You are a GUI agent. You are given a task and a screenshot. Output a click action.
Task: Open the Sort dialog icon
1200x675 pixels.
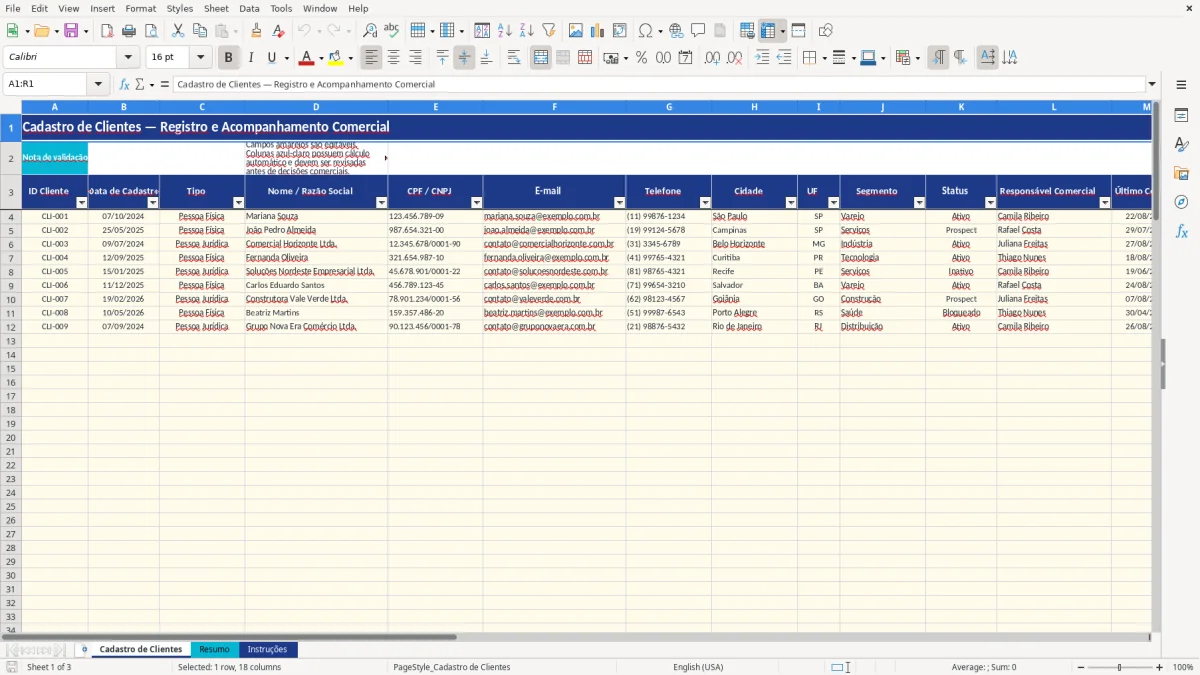pos(483,31)
